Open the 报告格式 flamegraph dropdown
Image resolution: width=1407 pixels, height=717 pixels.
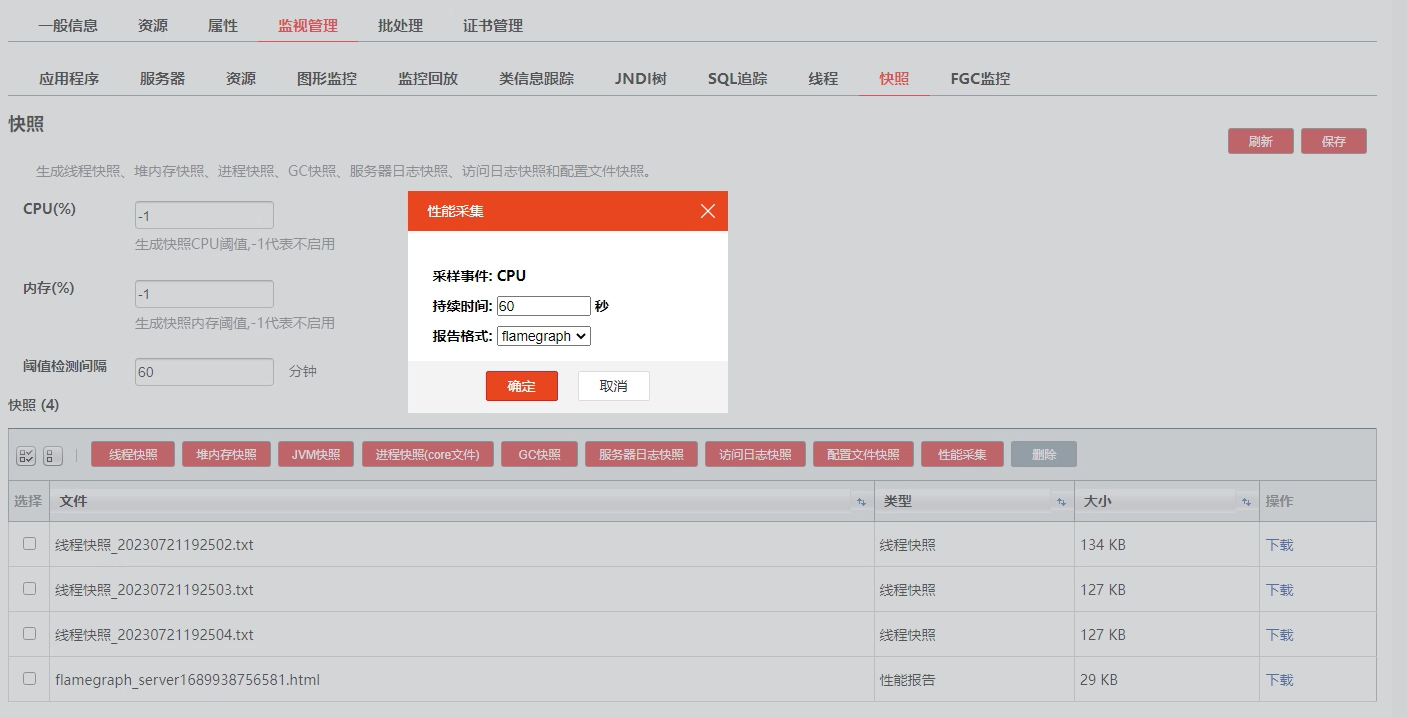[x=544, y=336]
